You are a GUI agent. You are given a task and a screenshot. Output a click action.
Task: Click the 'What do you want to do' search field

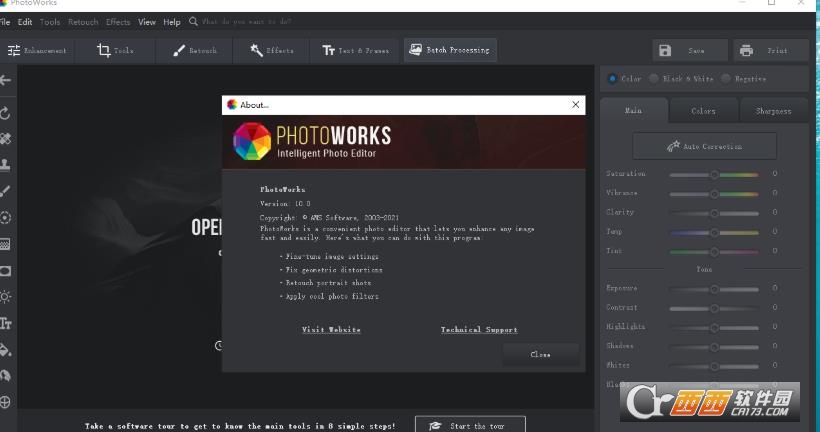click(246, 21)
